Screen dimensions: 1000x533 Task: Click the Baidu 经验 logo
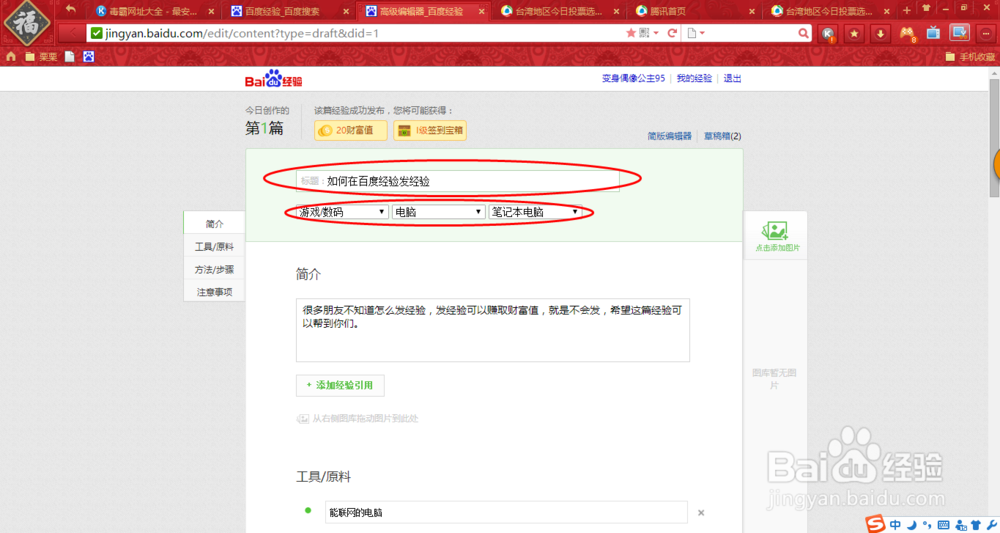point(274,79)
